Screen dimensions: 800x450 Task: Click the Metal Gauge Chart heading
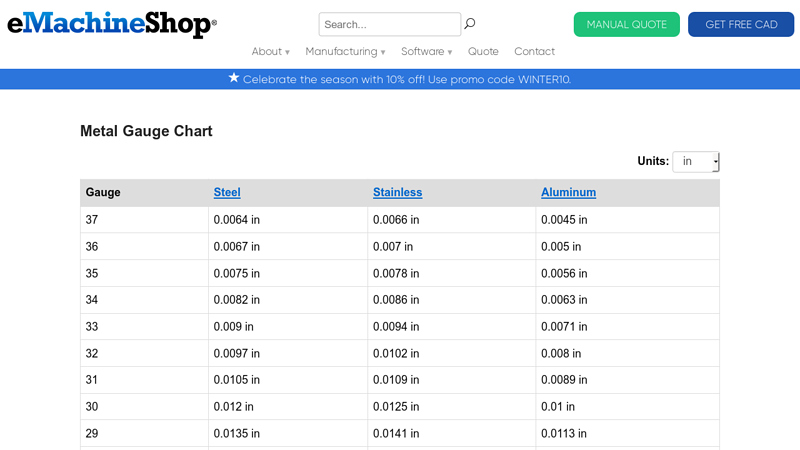pyautogui.click(x=146, y=131)
